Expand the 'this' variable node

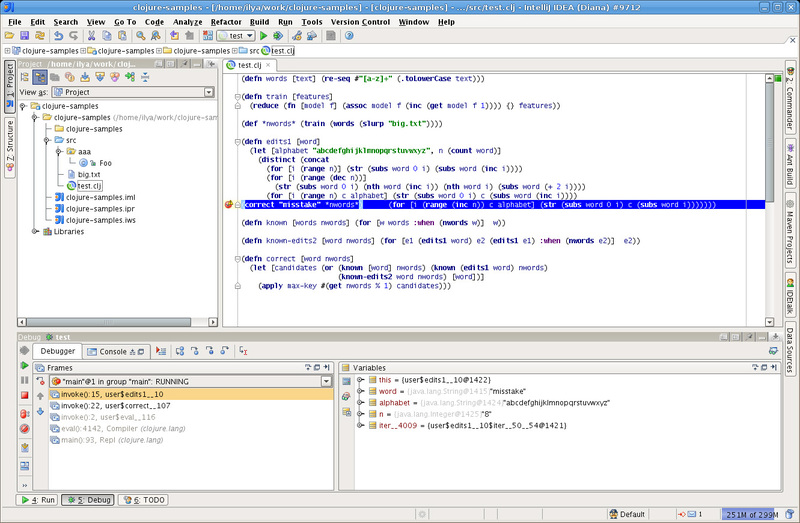pyautogui.click(x=360, y=380)
